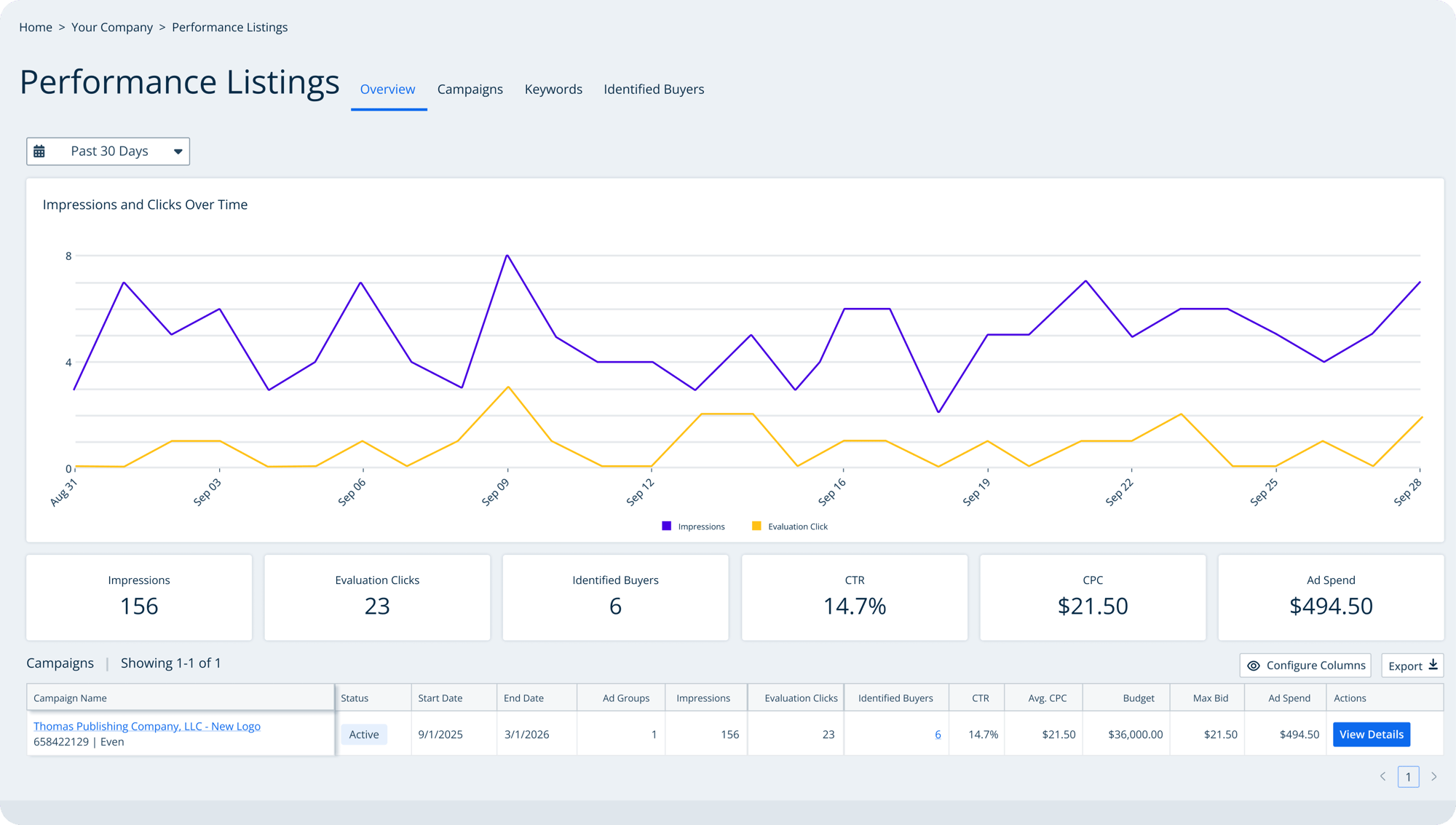This screenshot has width=1456, height=825.
Task: Click the chart title Impressions and Clicks Over Time
Action: tap(145, 205)
